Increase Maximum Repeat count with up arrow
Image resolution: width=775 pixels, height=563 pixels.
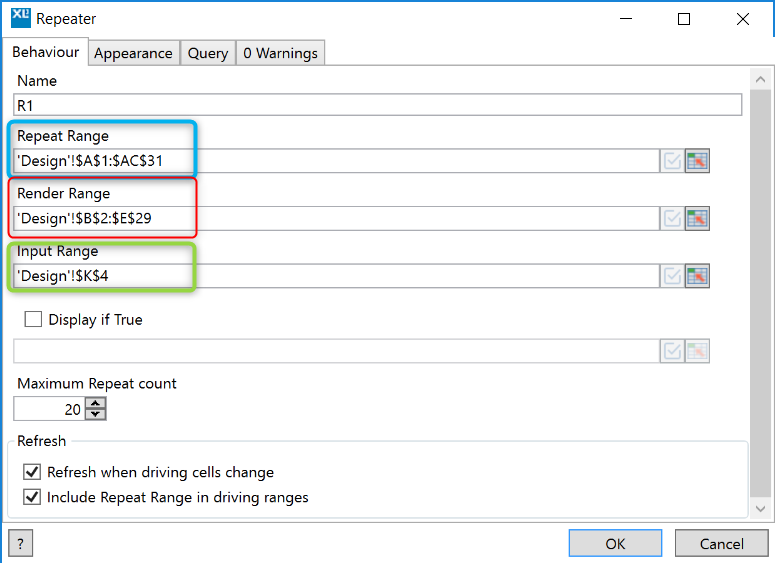coord(96,403)
